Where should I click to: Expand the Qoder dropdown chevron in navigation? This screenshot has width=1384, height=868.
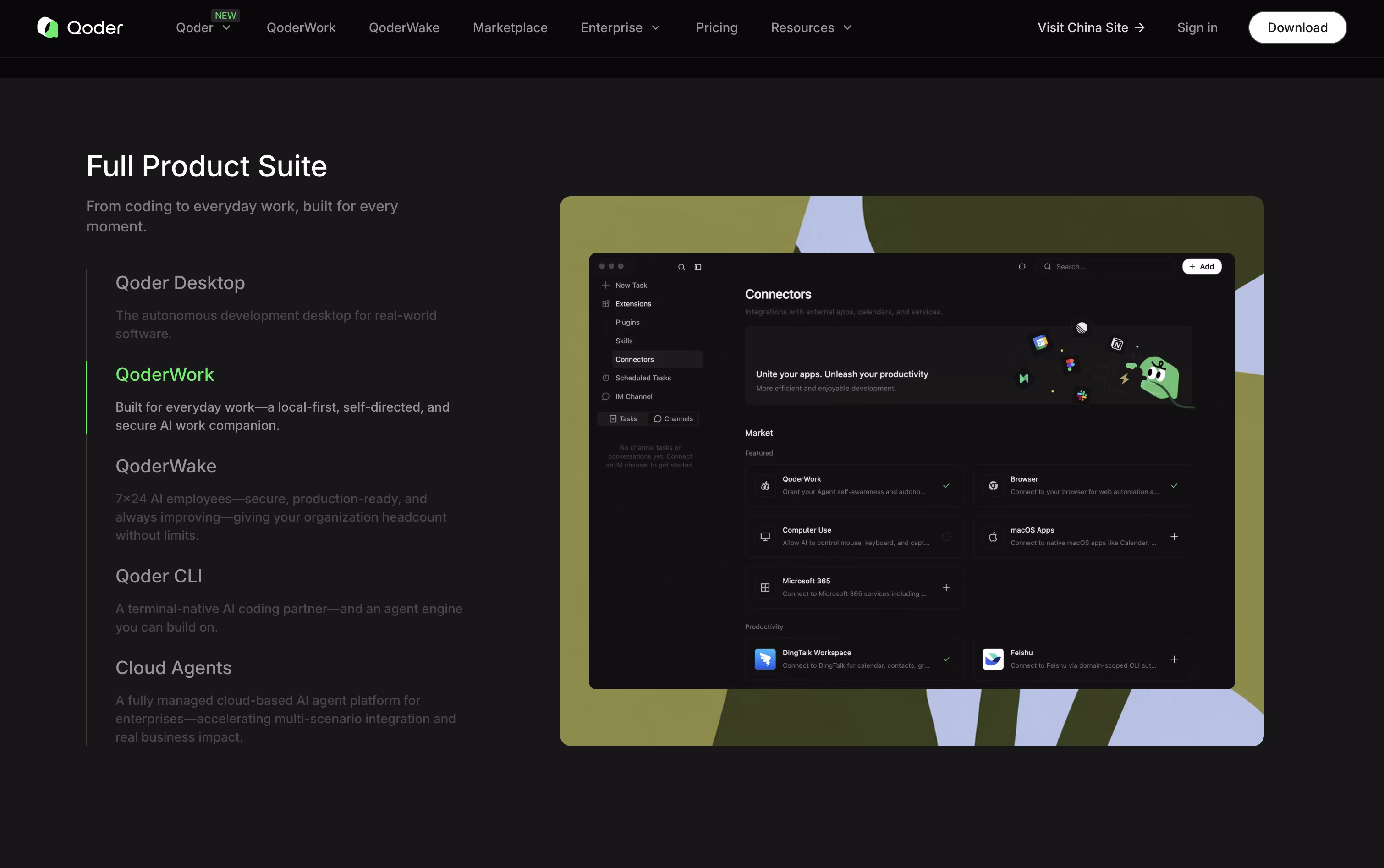pyautogui.click(x=227, y=27)
